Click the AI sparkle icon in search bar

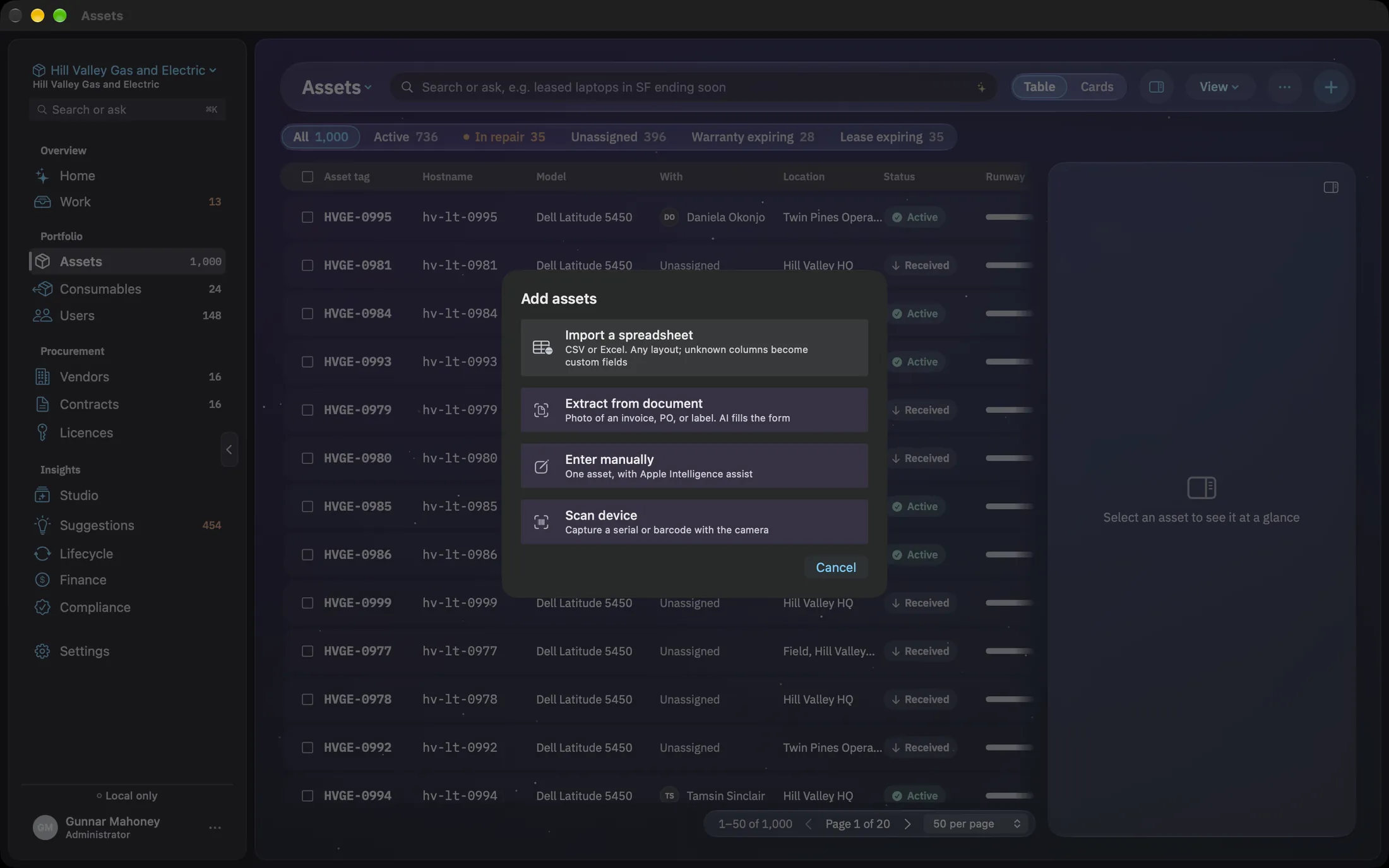(981, 88)
